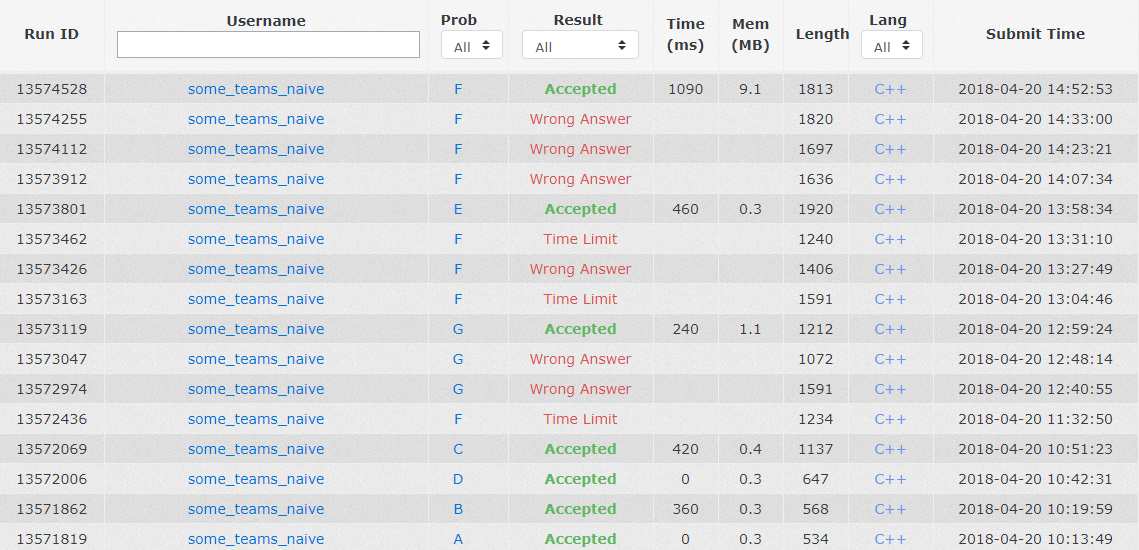Click the Submit Time column header
The width and height of the screenshot is (1139, 550).
click(1035, 34)
